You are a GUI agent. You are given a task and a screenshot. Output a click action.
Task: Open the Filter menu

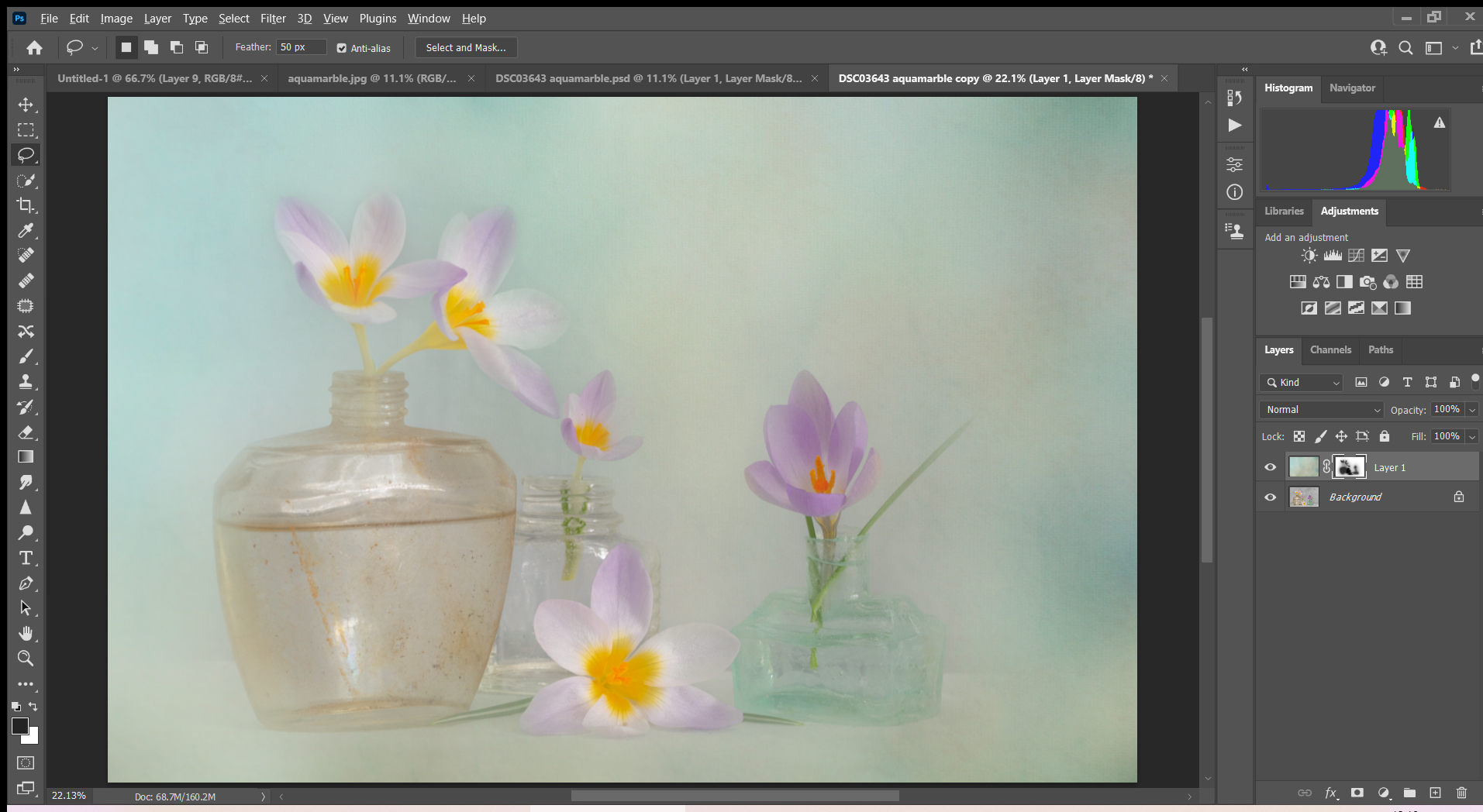pos(273,18)
